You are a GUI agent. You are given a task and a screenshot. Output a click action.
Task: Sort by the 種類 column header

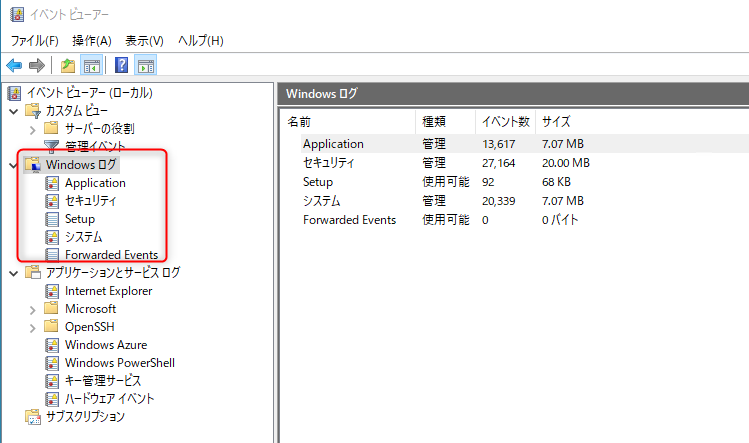(446, 122)
